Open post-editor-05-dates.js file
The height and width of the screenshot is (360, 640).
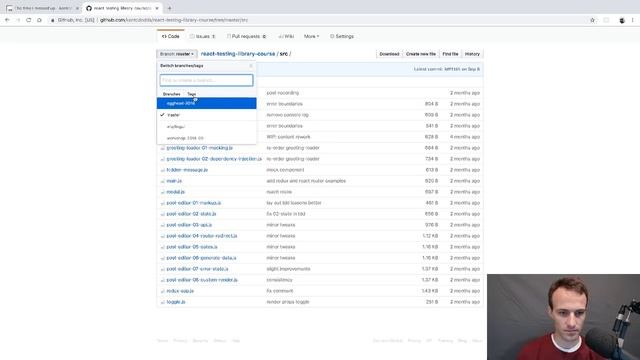pos(192,247)
